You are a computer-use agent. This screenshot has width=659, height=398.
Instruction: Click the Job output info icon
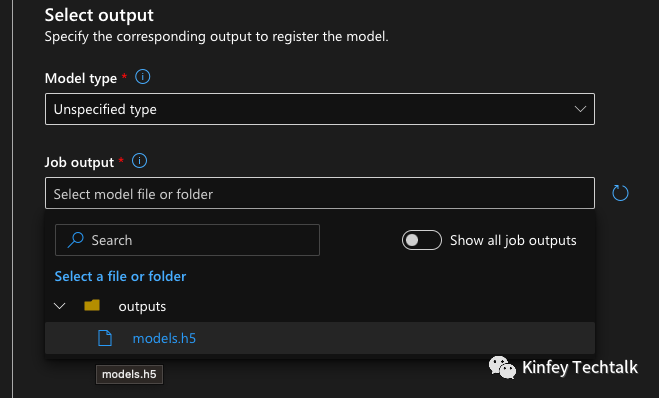(x=140, y=161)
